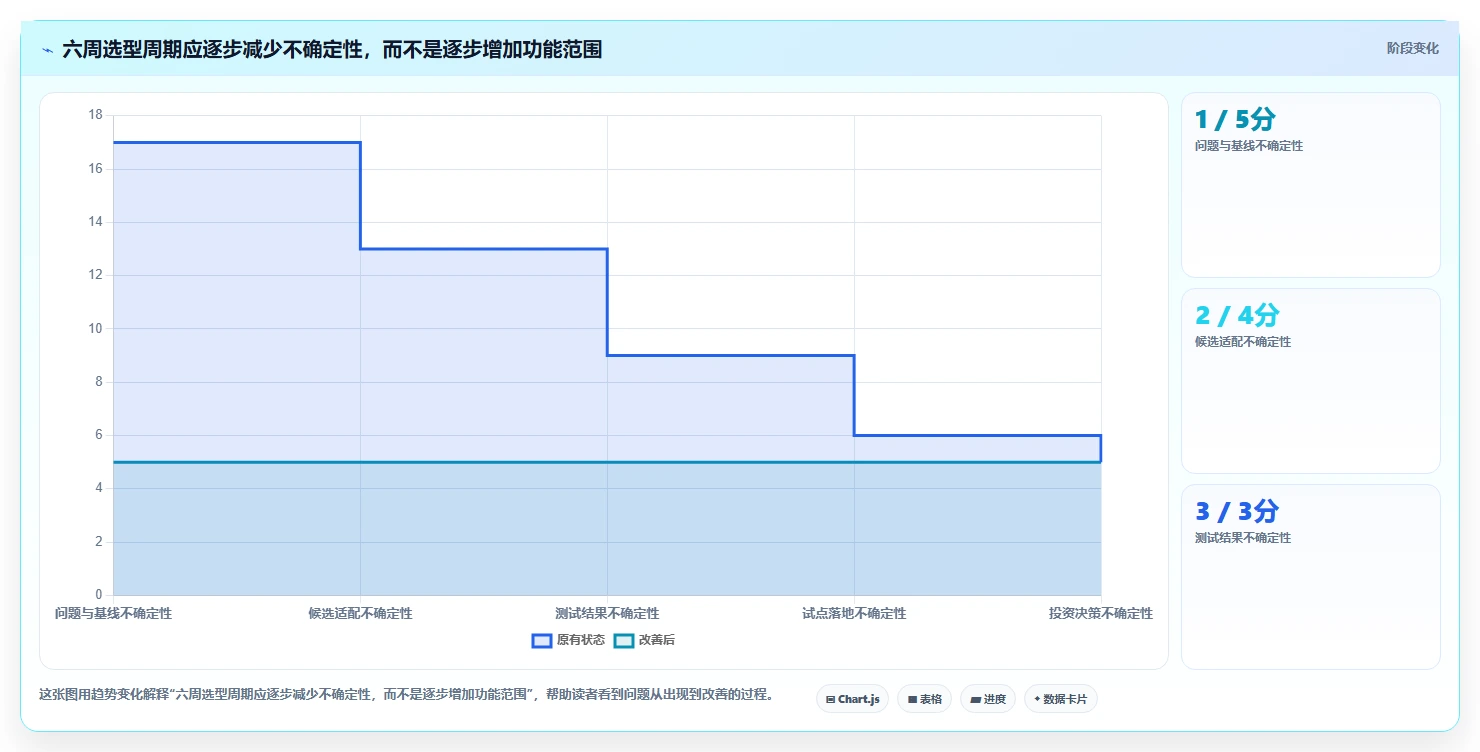Screen dimensions: 1480x752
Task: Click 候选适配不确定性 text in second card
Action: click(x=1243, y=342)
